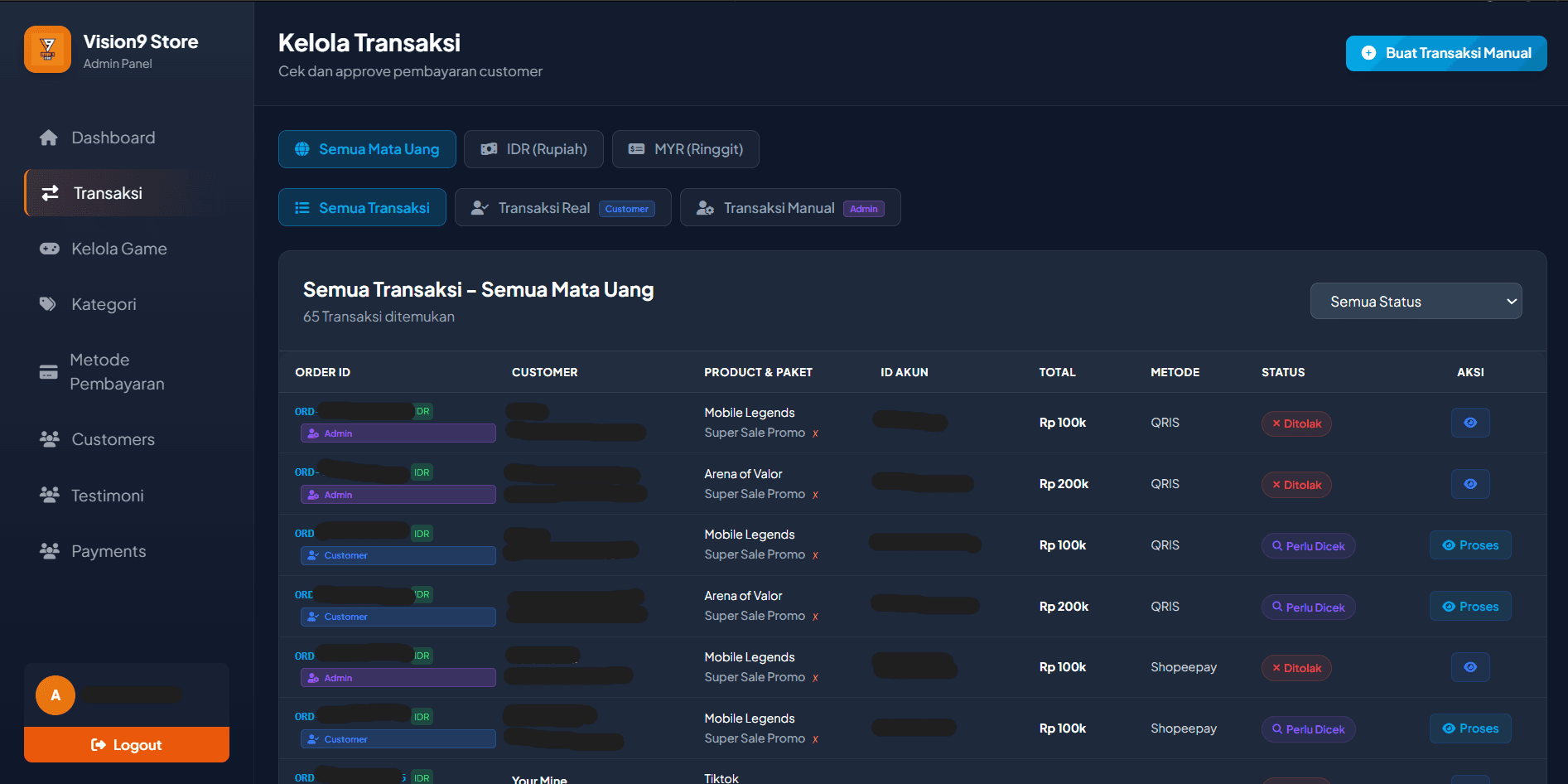Click the TOTAL column header
This screenshot has height=784, width=1568.
tap(1058, 372)
